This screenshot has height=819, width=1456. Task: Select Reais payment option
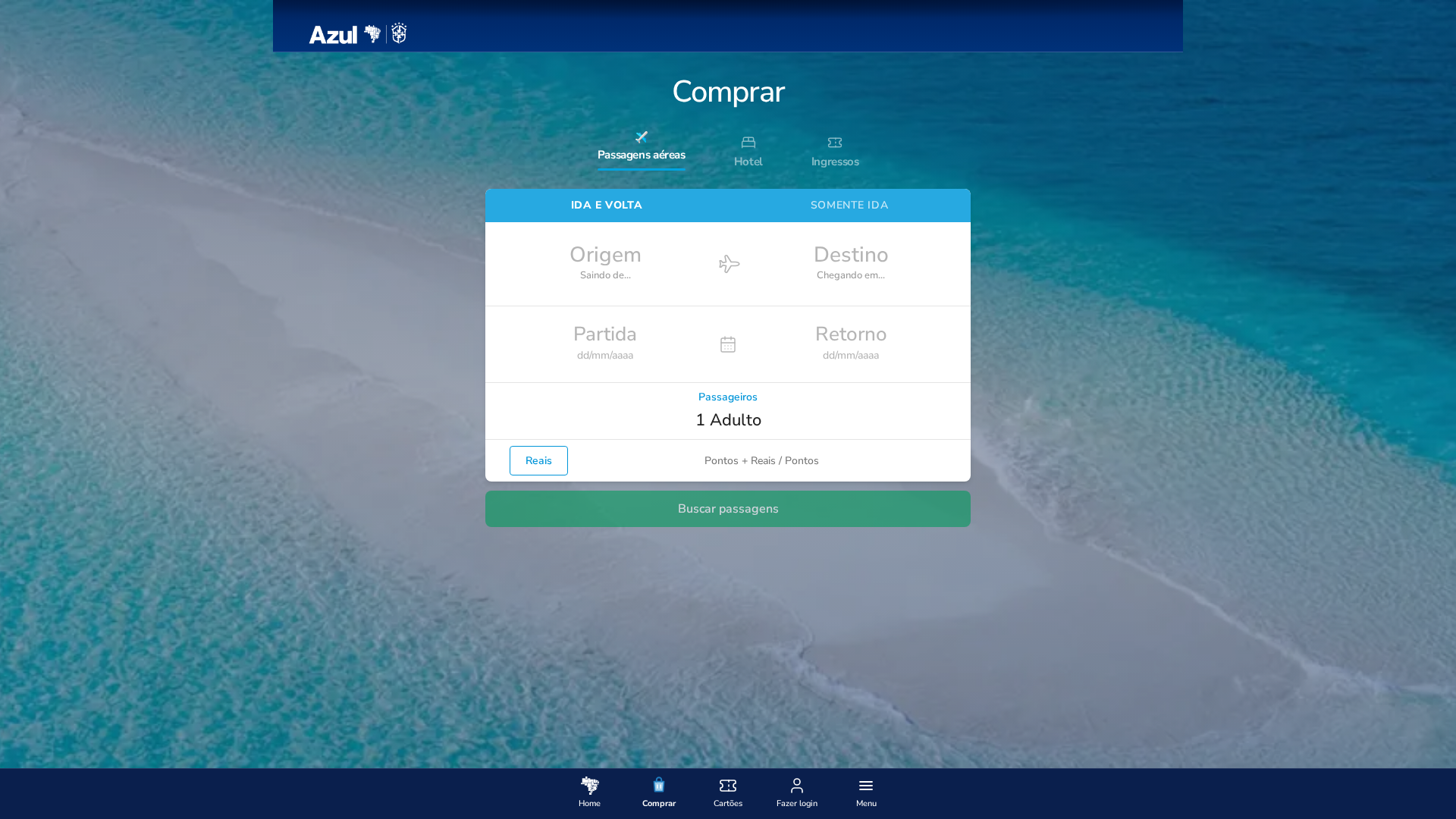tap(538, 460)
